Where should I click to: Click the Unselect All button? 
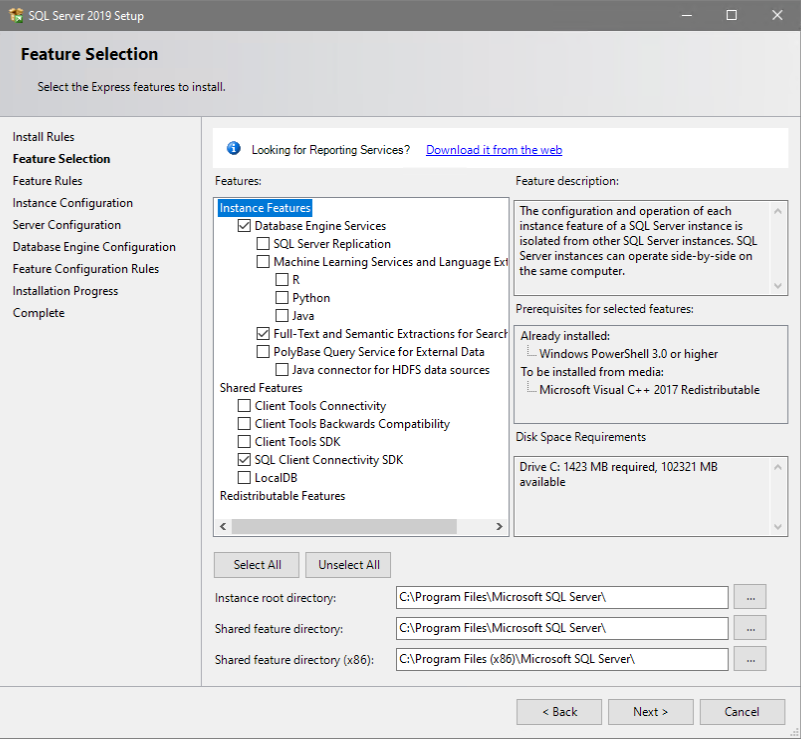tap(348, 565)
